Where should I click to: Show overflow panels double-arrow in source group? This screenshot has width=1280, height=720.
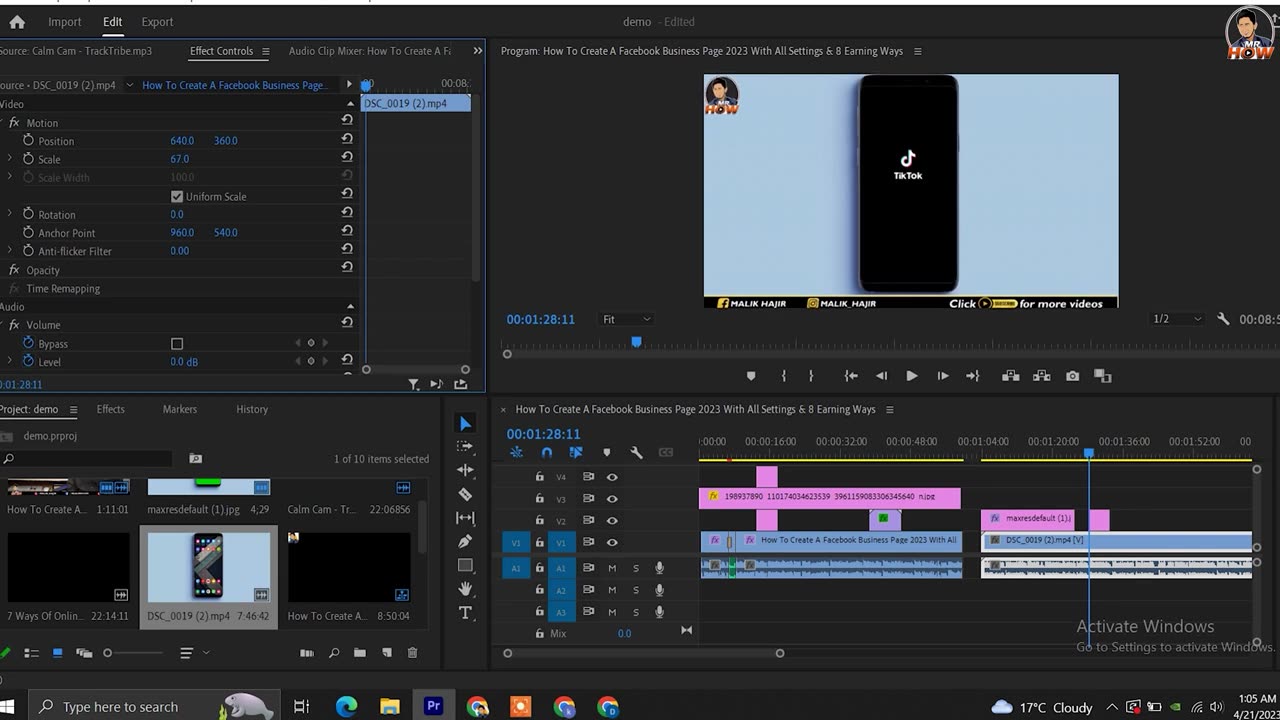click(x=478, y=51)
